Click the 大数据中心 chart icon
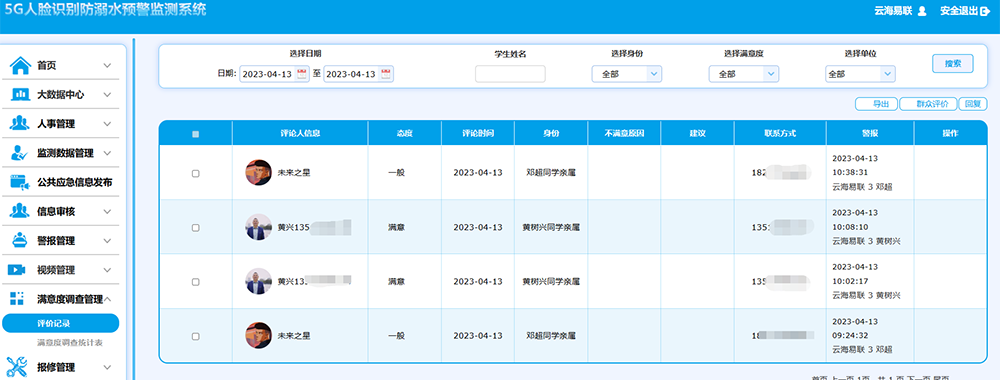 (20, 94)
